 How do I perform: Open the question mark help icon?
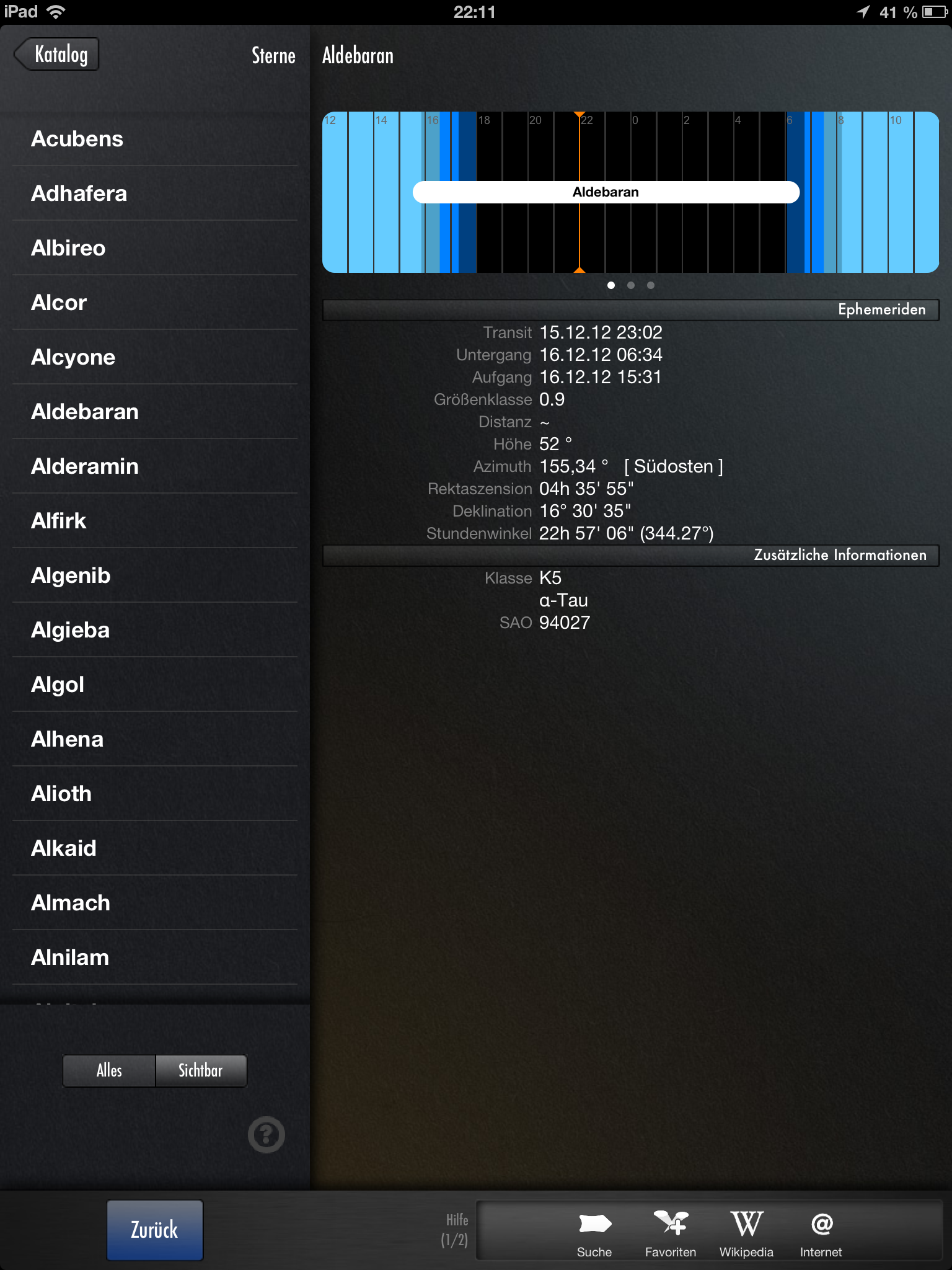pos(267,1135)
